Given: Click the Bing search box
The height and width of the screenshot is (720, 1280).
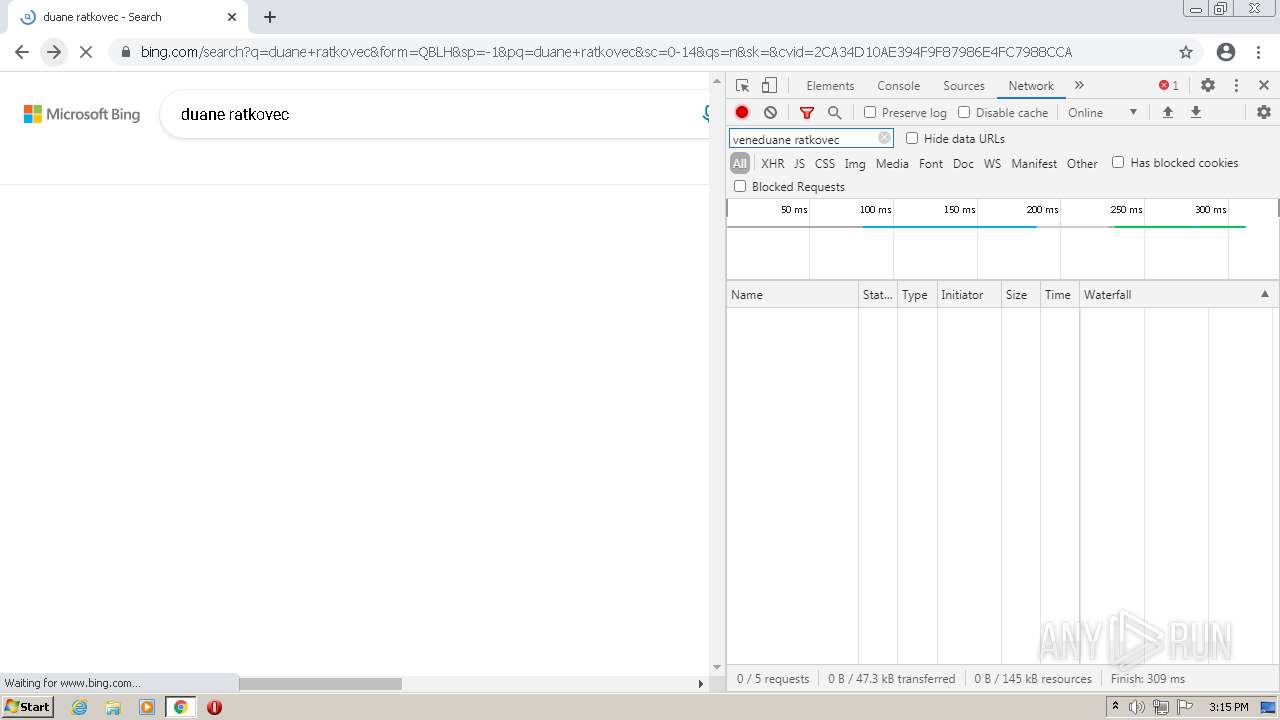Looking at the screenshot, I should point(435,114).
